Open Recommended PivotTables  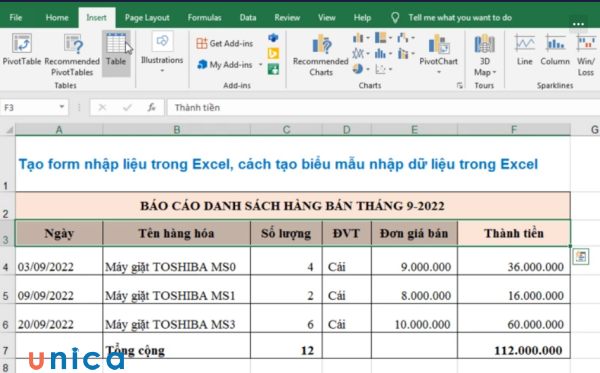point(72,55)
